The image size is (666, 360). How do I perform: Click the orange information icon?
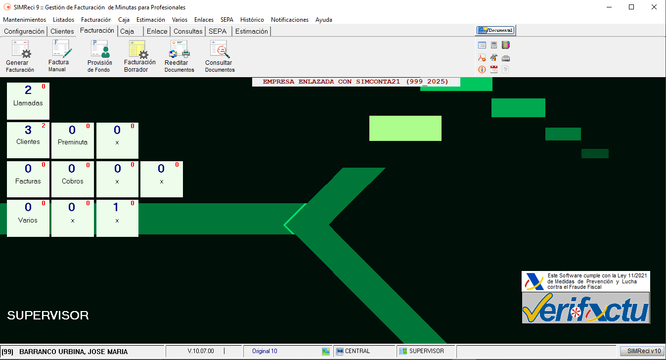(x=482, y=70)
